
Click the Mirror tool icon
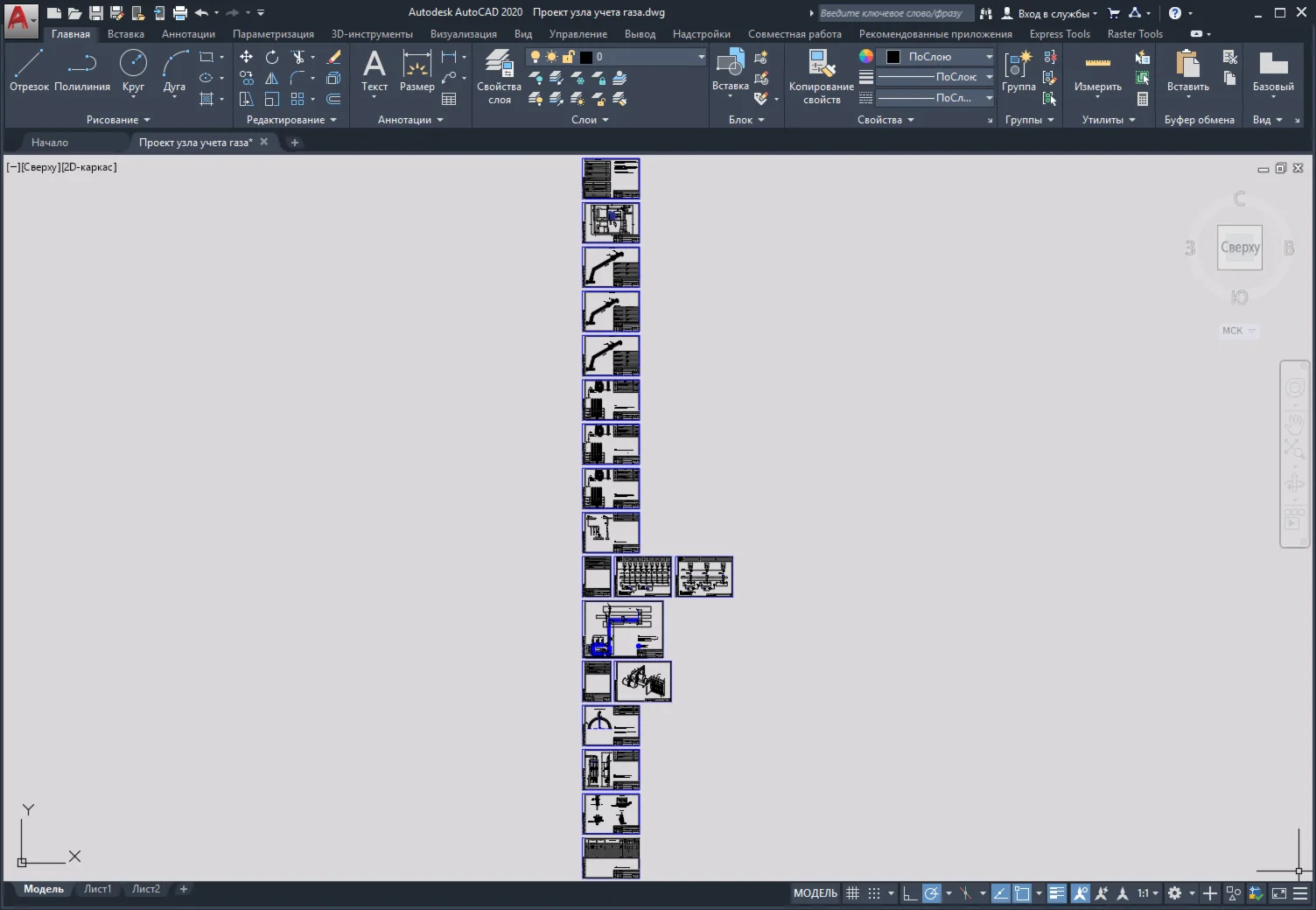pos(272,78)
